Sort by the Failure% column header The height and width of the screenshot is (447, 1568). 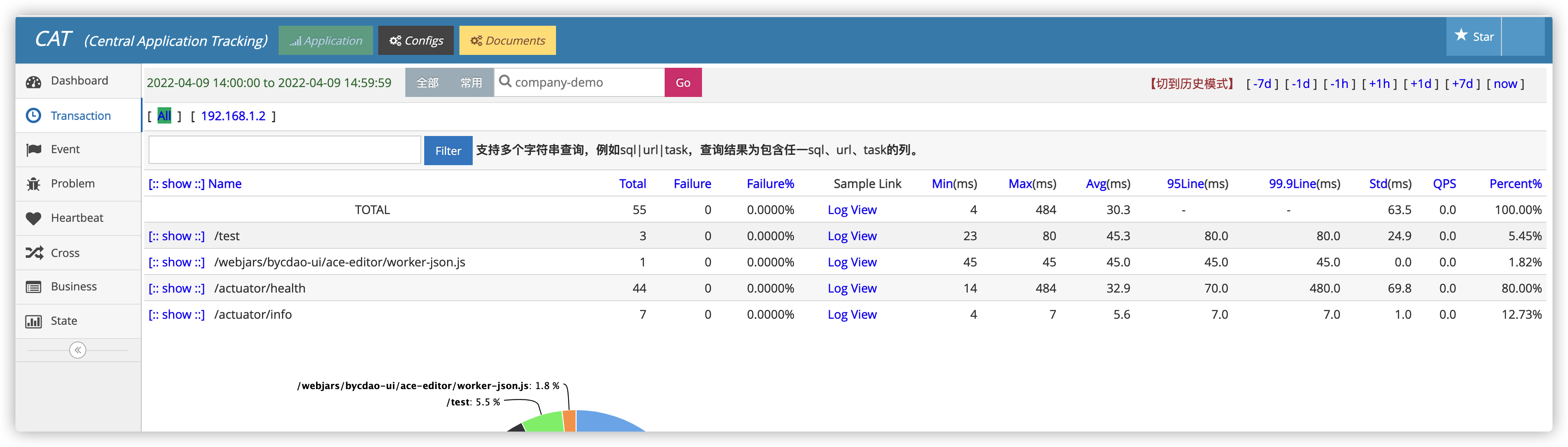(x=770, y=184)
